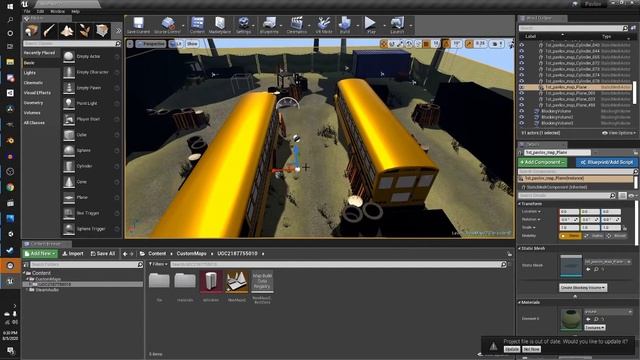Open the Filters dropdown in Content Browser

[158, 264]
